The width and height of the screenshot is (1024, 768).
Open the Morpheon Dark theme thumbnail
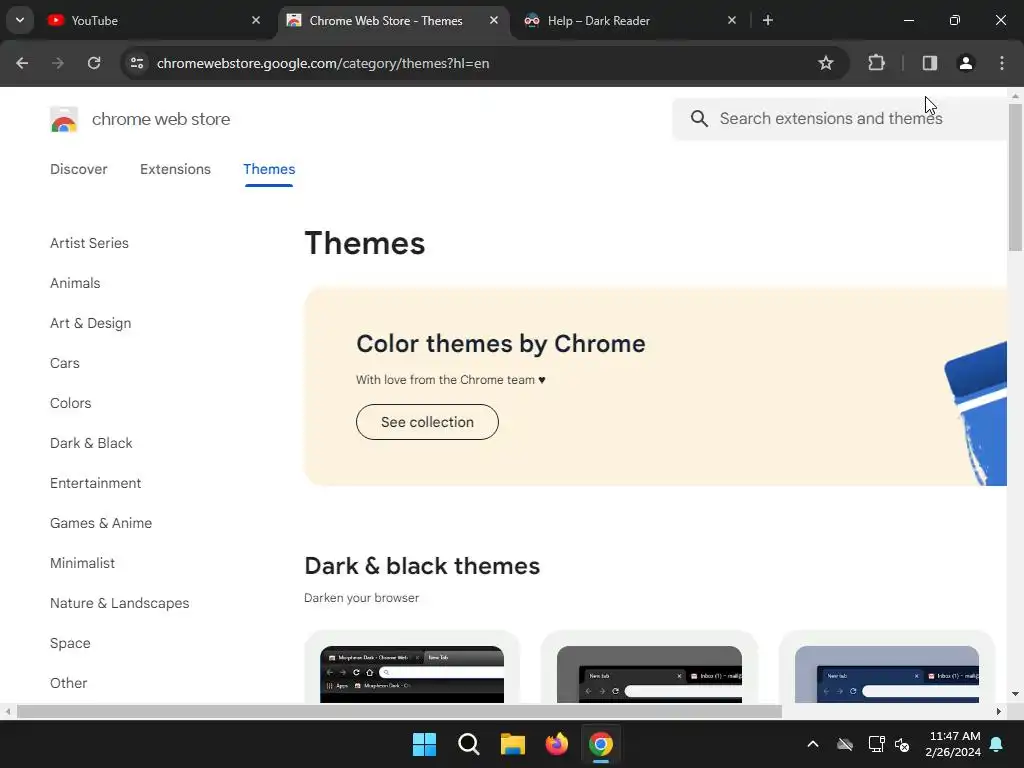412,674
